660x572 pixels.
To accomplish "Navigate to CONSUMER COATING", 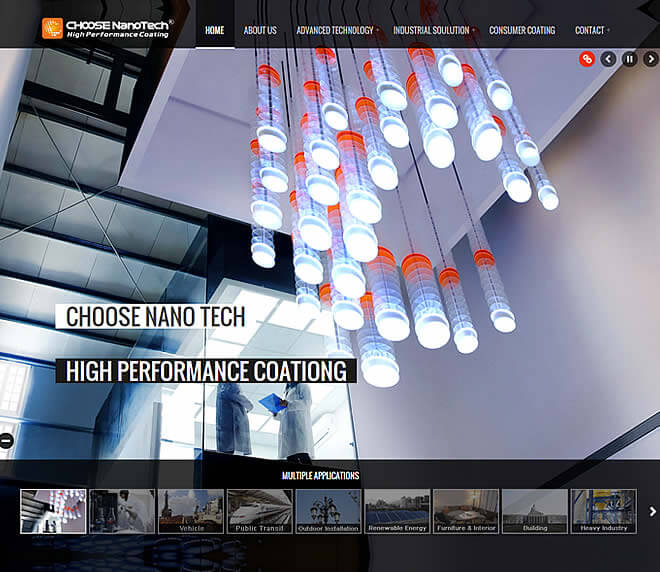I will pyautogui.click(x=522, y=30).
